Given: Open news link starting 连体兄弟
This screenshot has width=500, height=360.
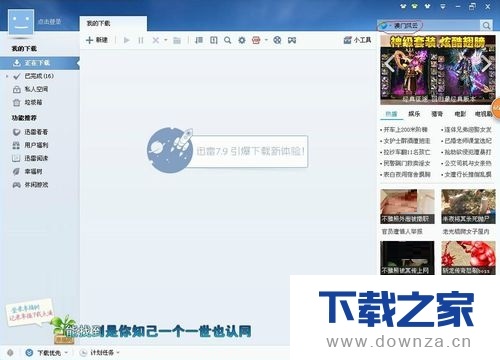Looking at the screenshot, I should click(467, 129).
